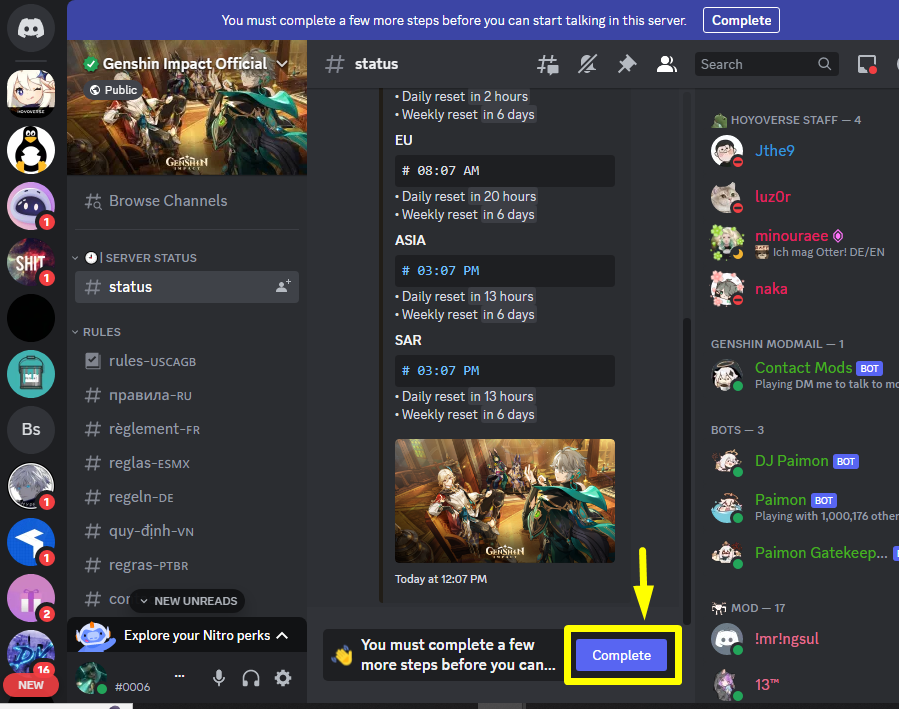The image size is (899, 709).
Task: Open the teal bucket server icon
Action: [x=31, y=374]
